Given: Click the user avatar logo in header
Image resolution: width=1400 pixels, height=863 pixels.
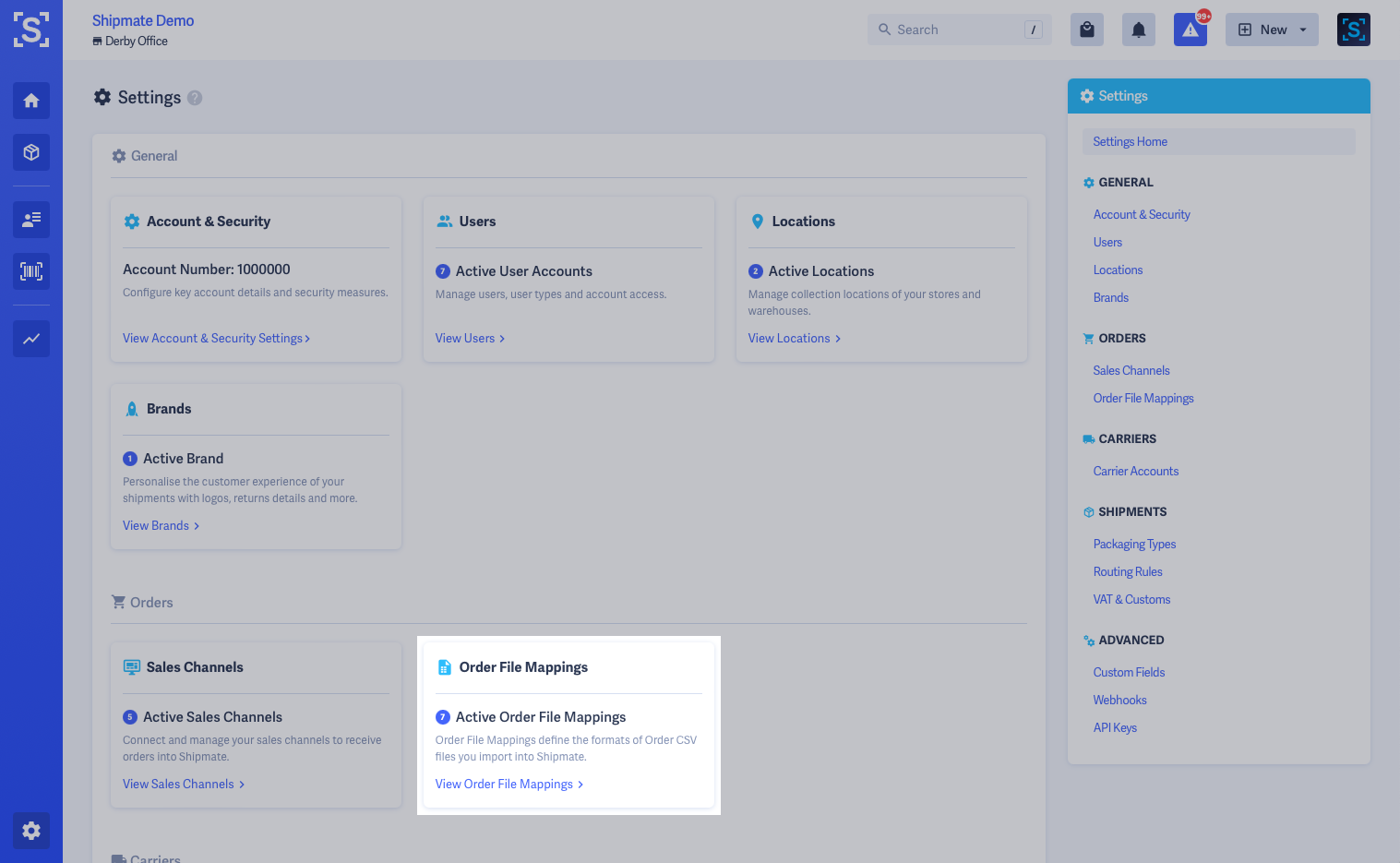Looking at the screenshot, I should (1354, 30).
